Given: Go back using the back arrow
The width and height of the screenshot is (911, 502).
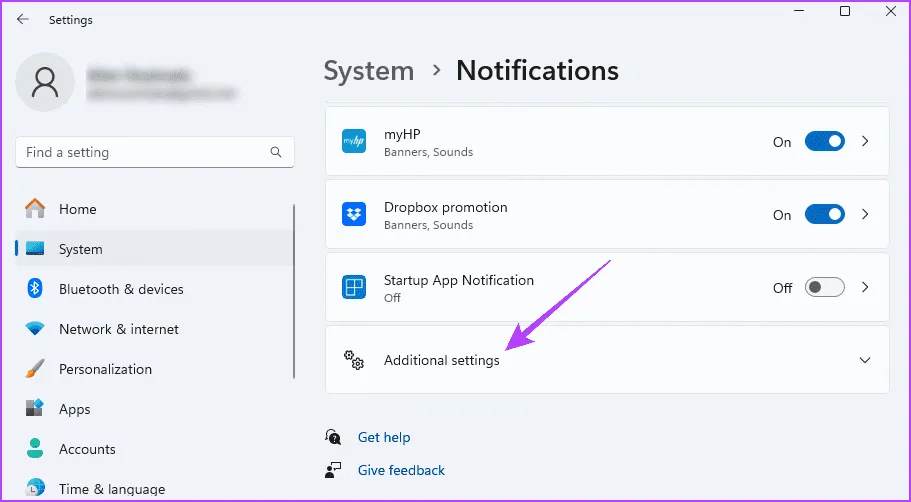Looking at the screenshot, I should pos(22,19).
